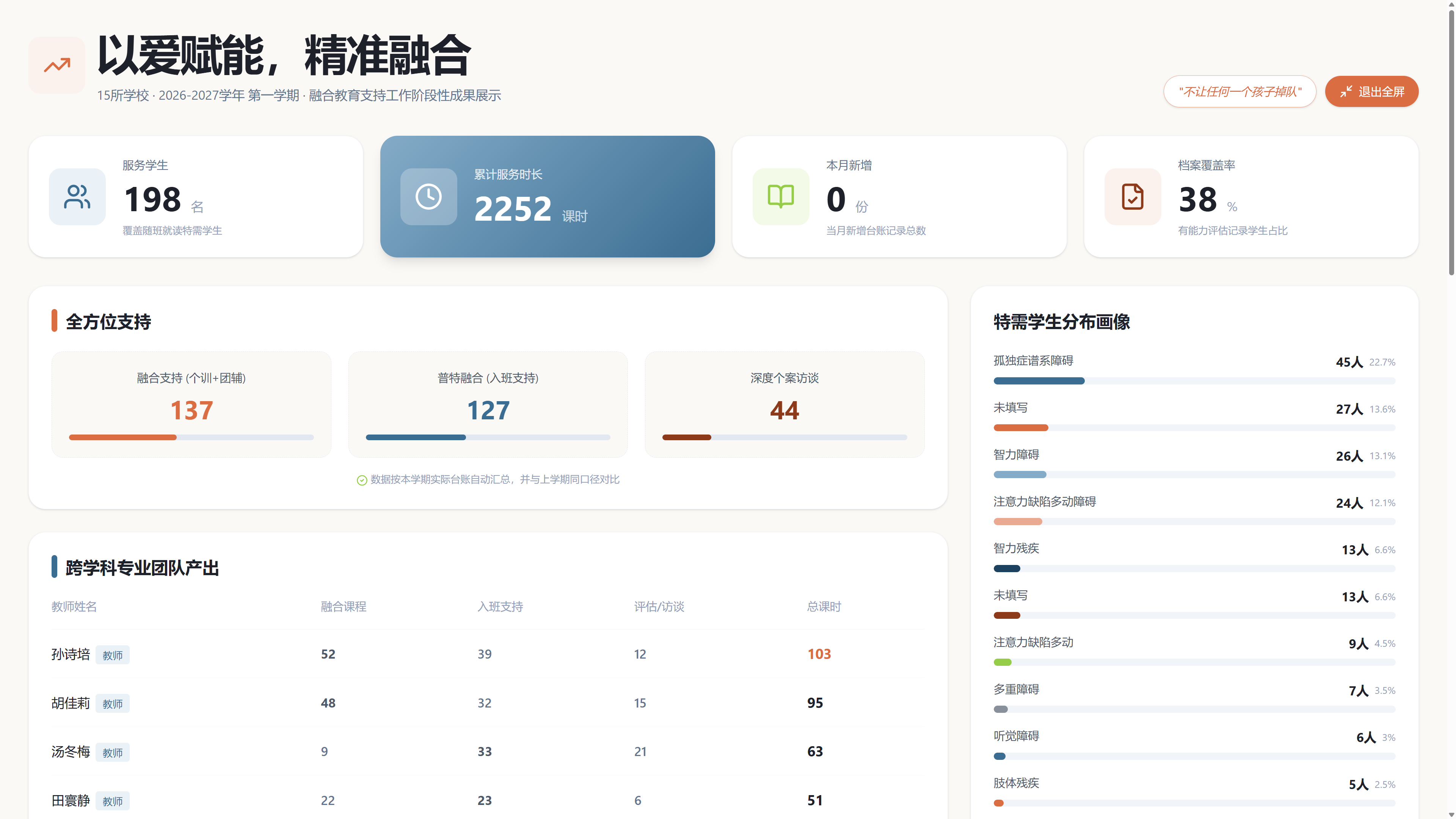Click the file check icon in 档案覆盖率 card
The width and height of the screenshot is (1456, 819).
[x=1132, y=197]
